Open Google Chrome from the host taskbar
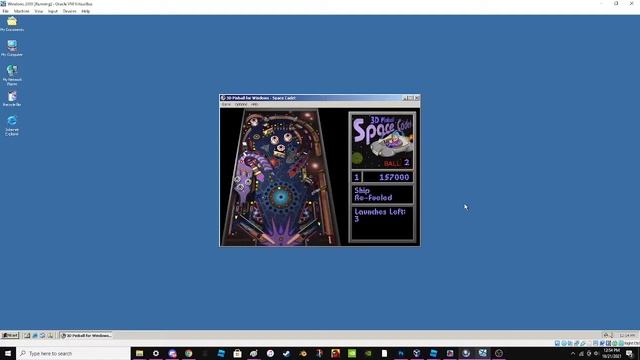Viewport: 640px width, 360px height. [189, 353]
